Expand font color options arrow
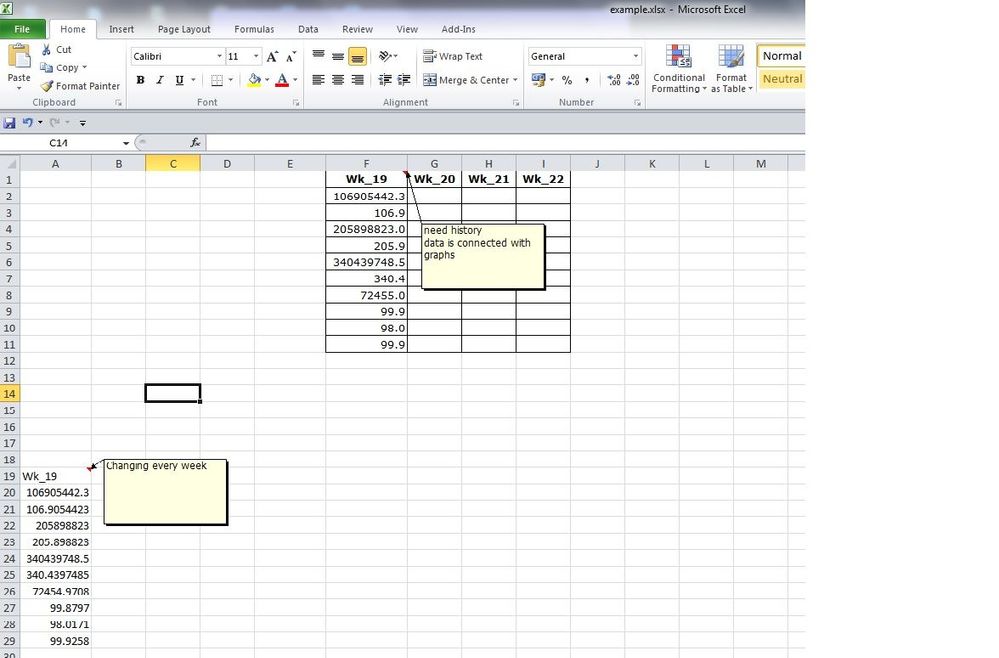This screenshot has width=999, height=658. (295, 80)
